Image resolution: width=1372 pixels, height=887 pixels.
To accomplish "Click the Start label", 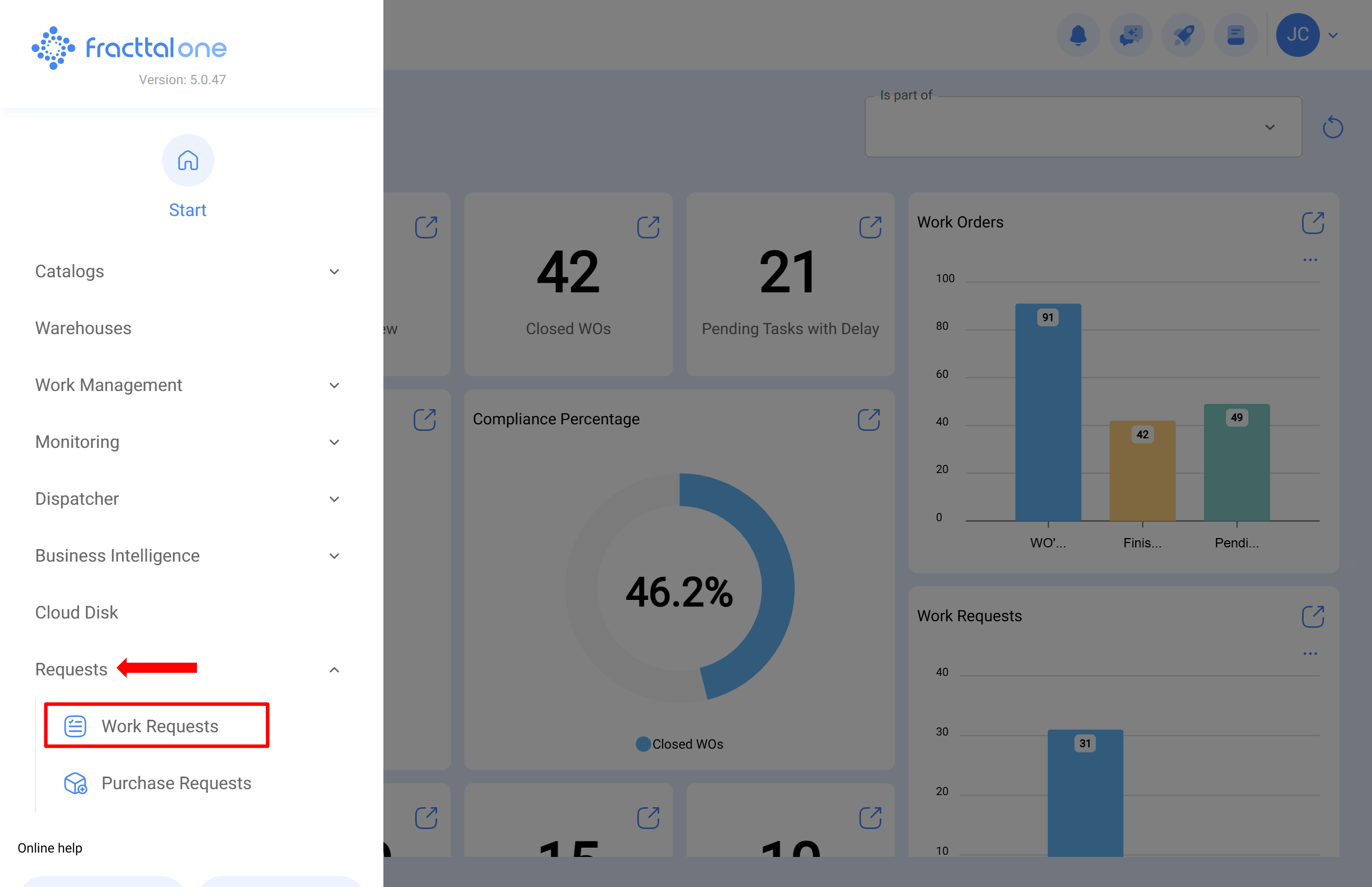I will coord(187,209).
